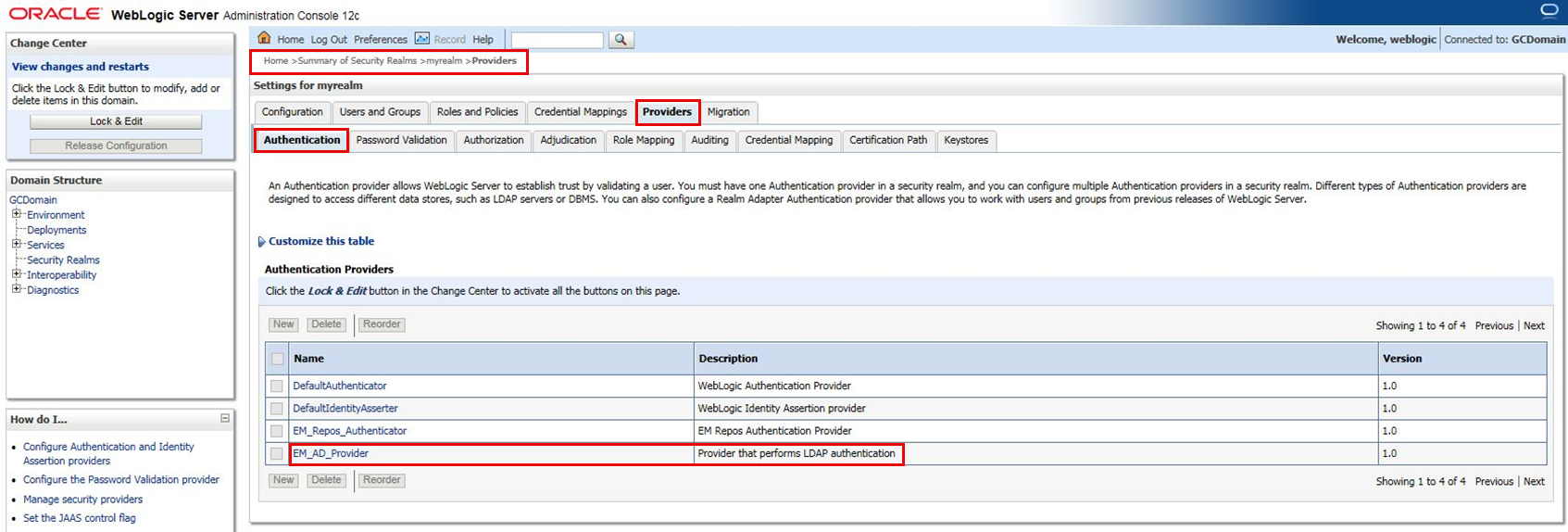Image resolution: width=1568 pixels, height=532 pixels.
Task: Click the Lock & Edit button
Action: [116, 121]
